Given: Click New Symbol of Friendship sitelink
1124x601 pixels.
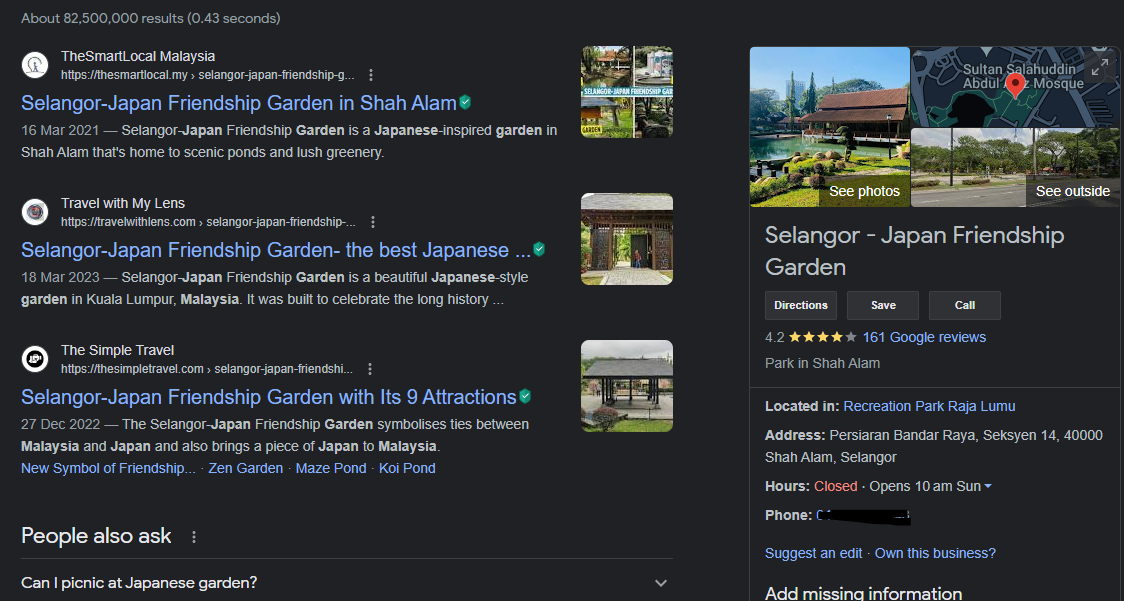Looking at the screenshot, I should point(108,468).
